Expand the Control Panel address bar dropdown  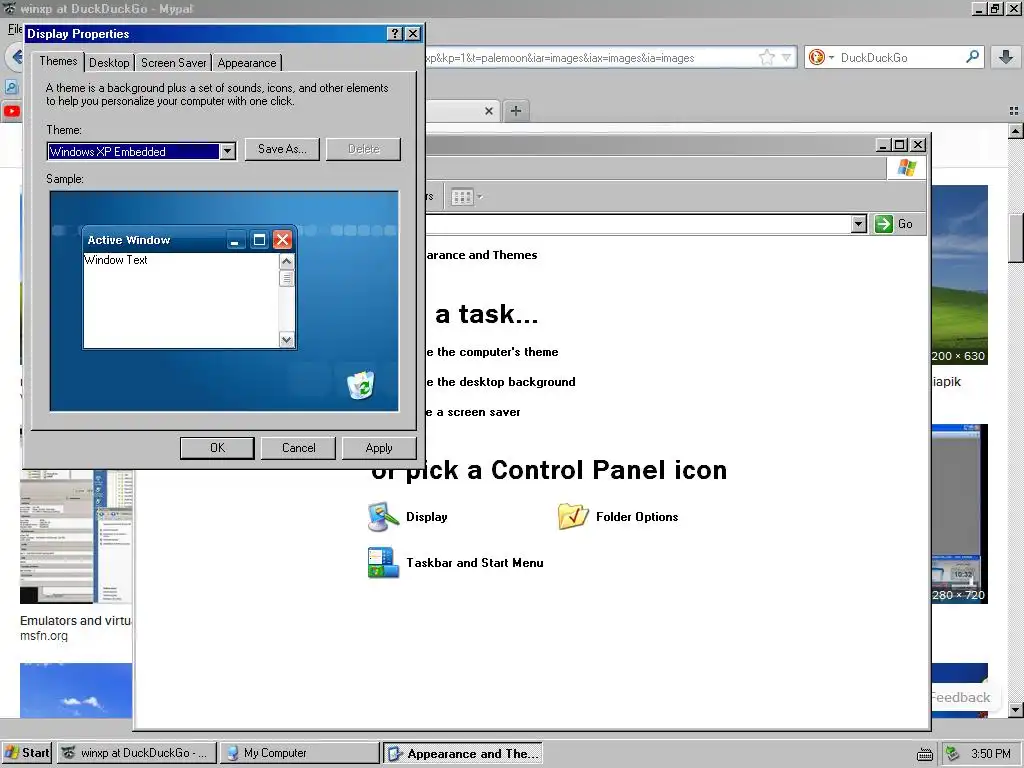(x=859, y=224)
